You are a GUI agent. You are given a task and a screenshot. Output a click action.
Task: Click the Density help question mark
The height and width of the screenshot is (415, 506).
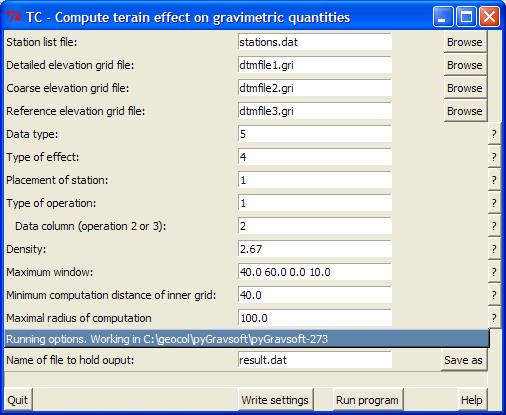[x=494, y=249]
